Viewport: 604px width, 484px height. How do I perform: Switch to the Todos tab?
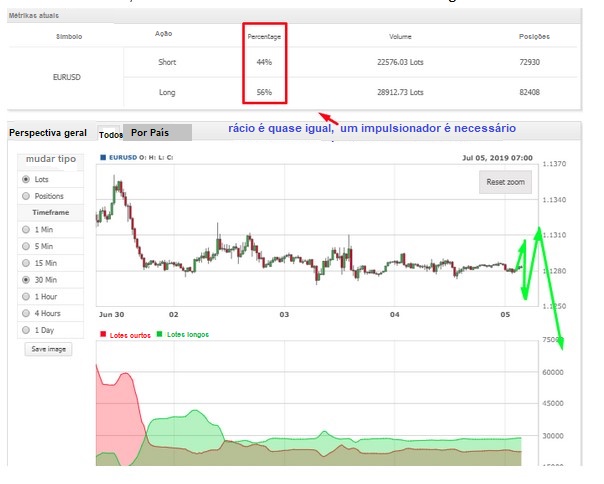(x=110, y=134)
